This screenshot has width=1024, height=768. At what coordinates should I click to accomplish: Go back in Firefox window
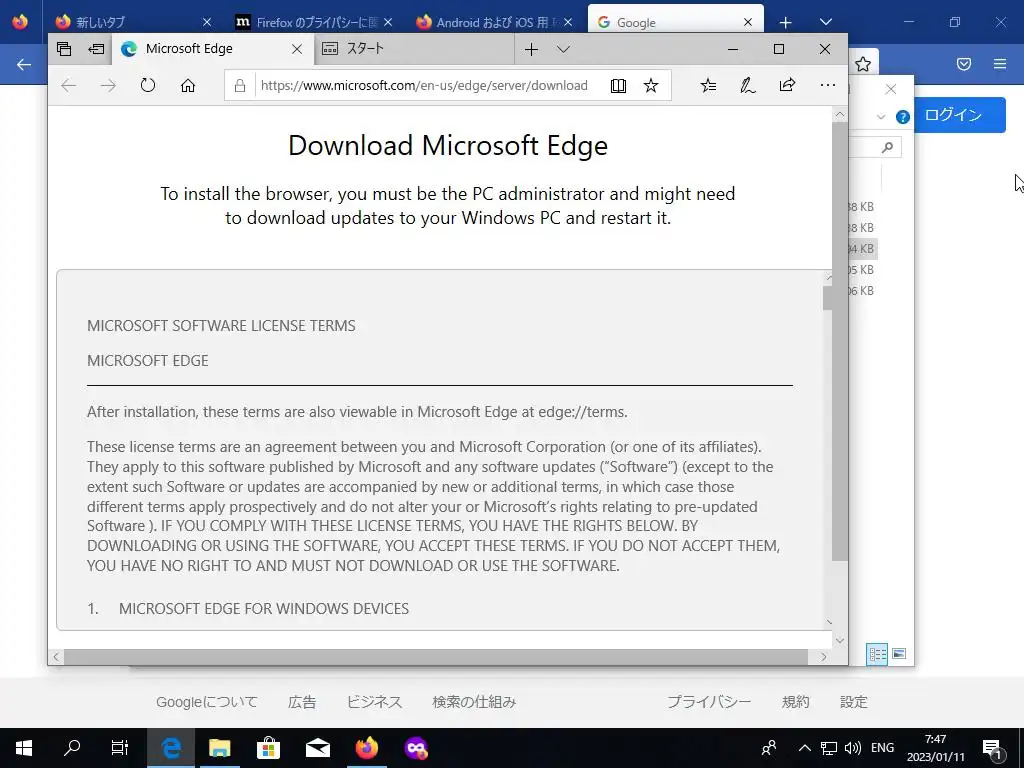(x=24, y=64)
